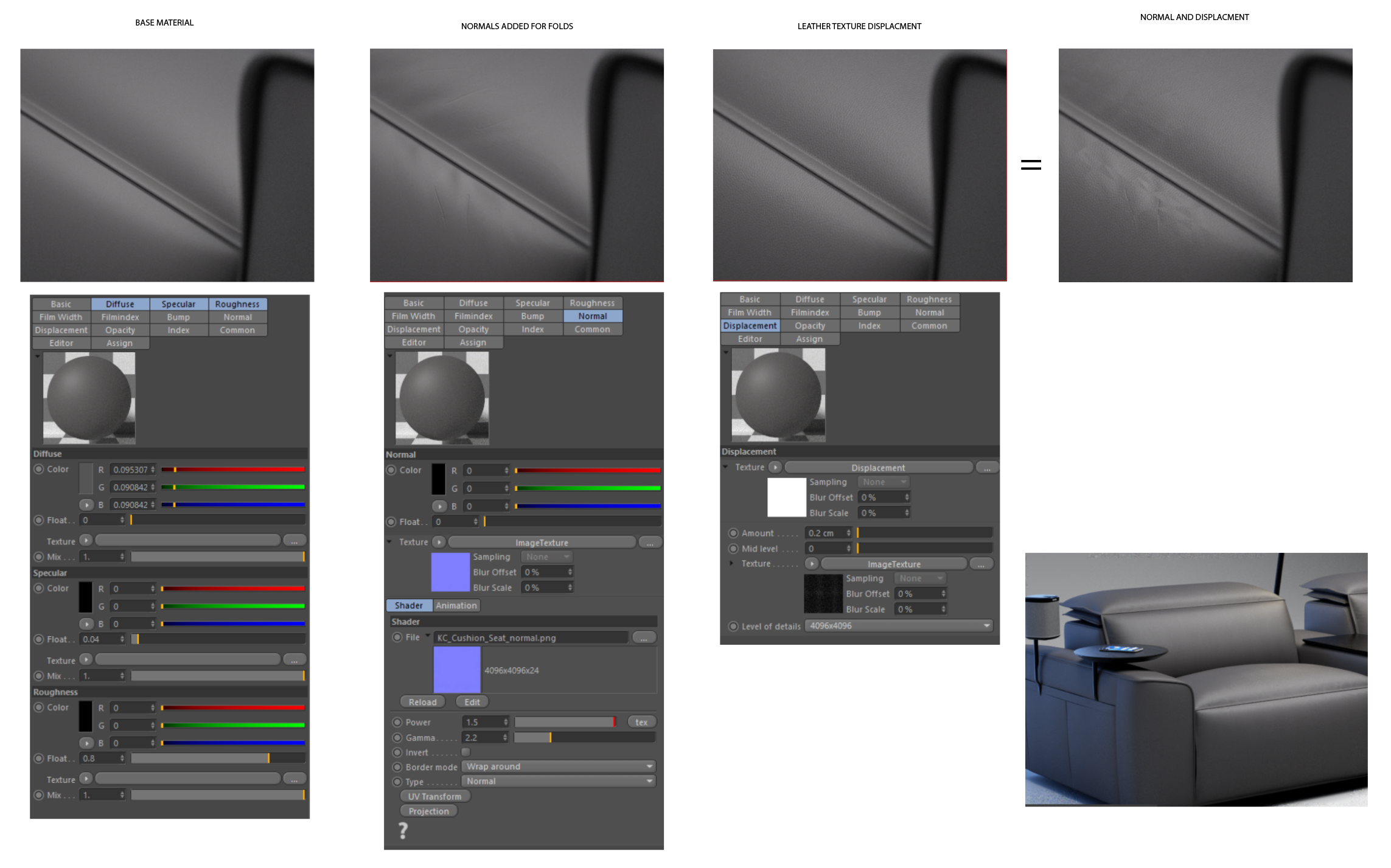The height and width of the screenshot is (868, 1391).
Task: Select the Roughness tab in base material panel
Action: click(x=237, y=304)
